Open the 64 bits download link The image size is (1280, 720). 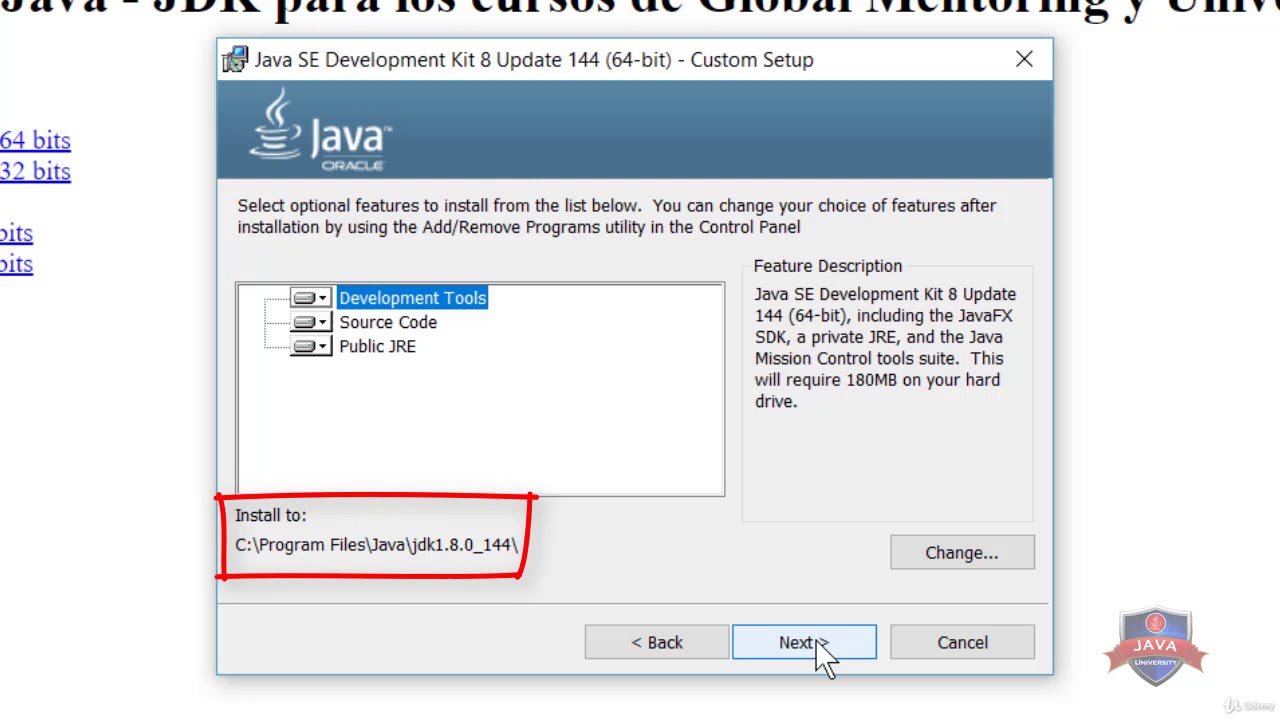tap(35, 140)
